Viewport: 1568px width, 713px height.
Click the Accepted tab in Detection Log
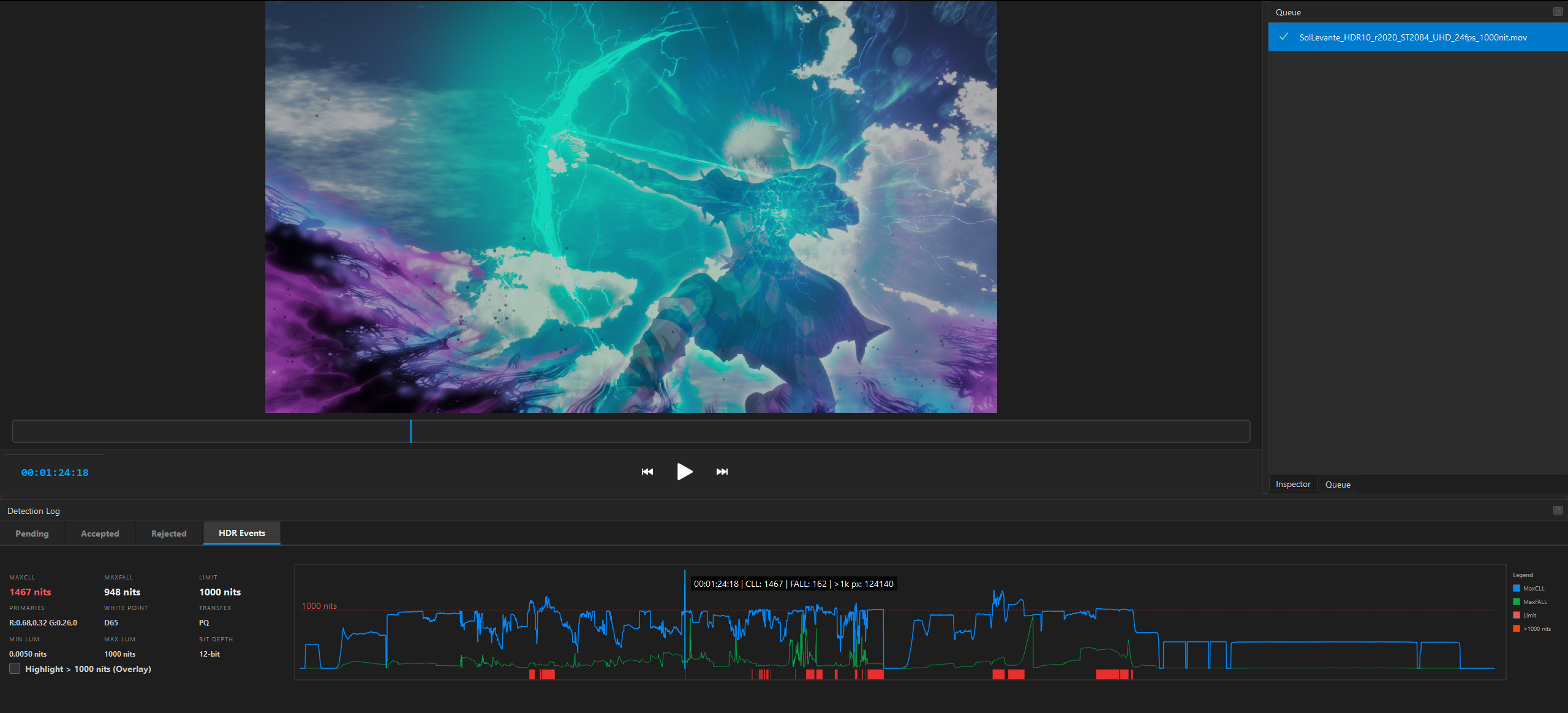point(99,533)
